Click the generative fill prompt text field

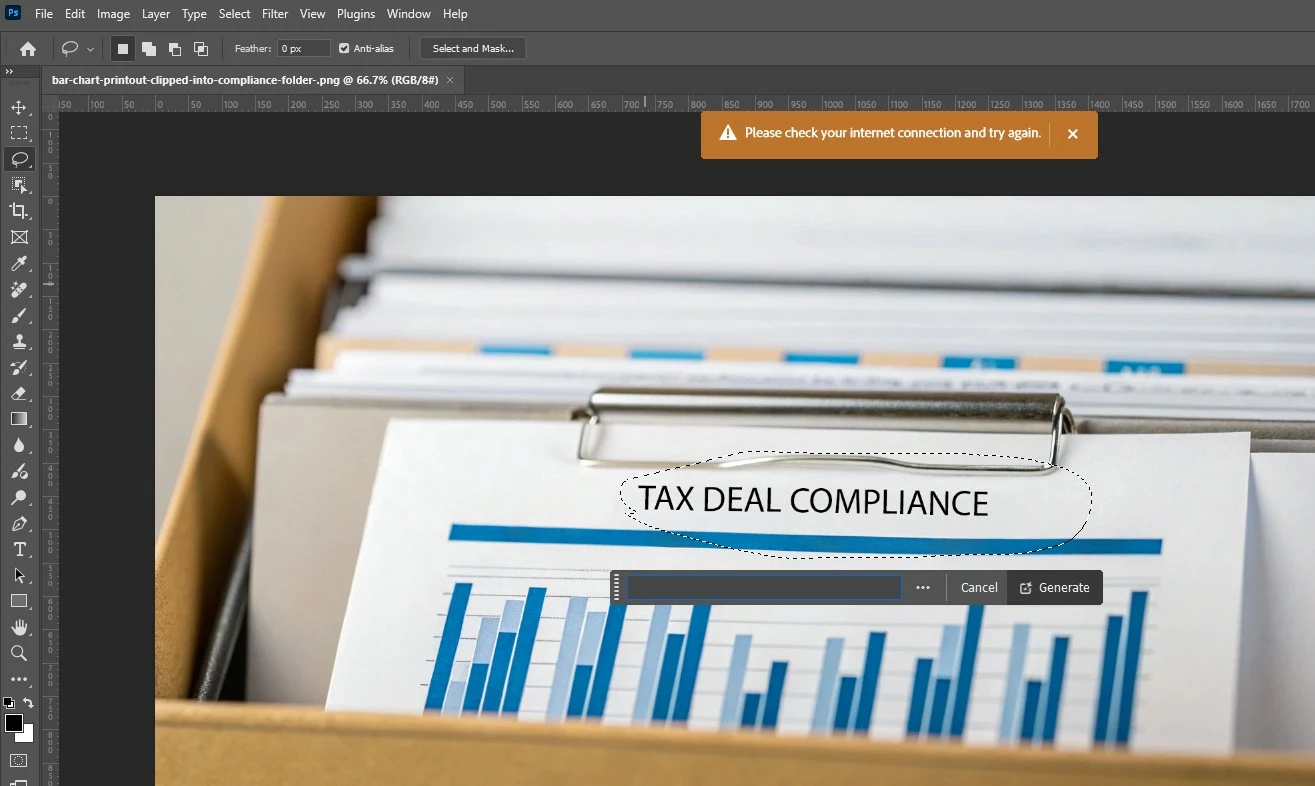(764, 588)
